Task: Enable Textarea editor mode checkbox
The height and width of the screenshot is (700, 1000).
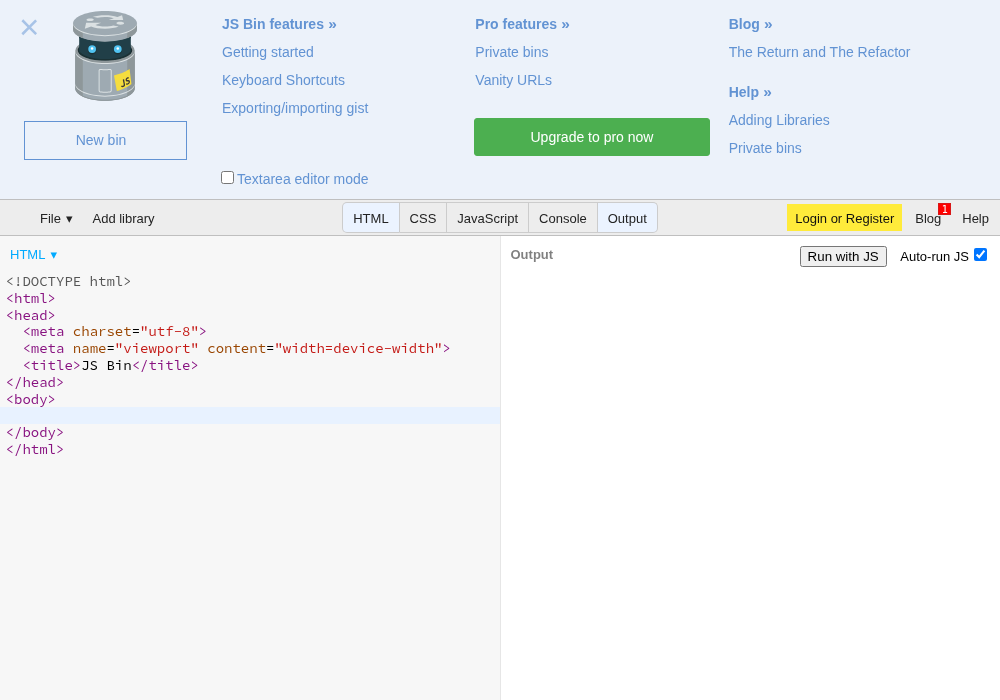Action: (x=228, y=178)
